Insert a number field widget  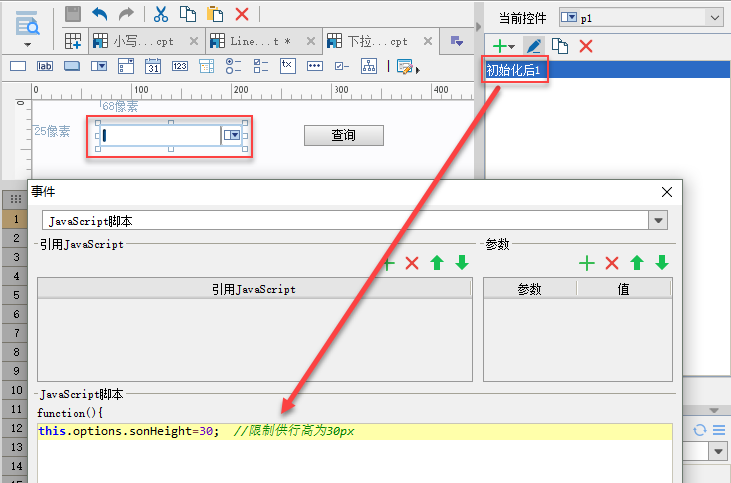click(x=180, y=66)
